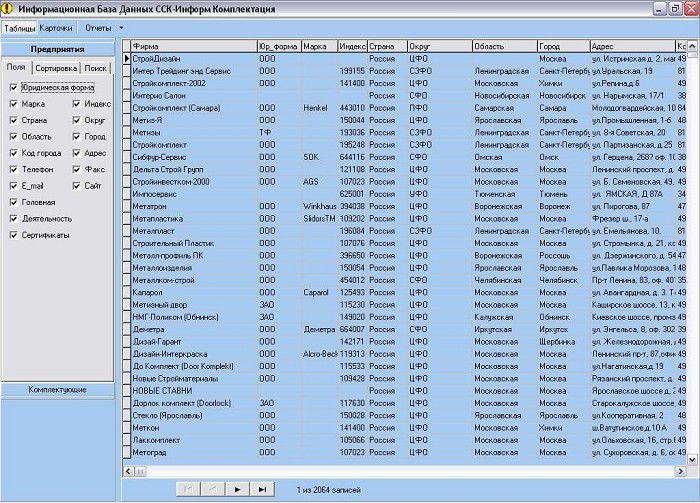Image resolution: width=700 pixels, height=503 pixels.
Task: Switch to the Таблицы tab
Action: [x=19, y=28]
